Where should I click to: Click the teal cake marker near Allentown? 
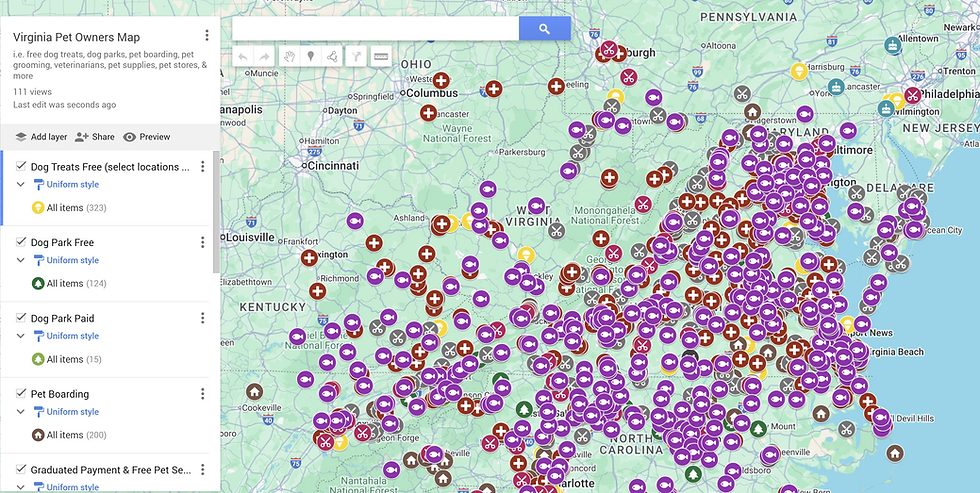point(892,44)
